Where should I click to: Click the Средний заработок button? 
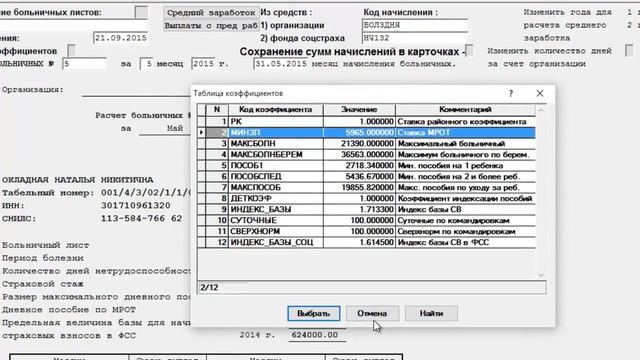[x=211, y=13]
